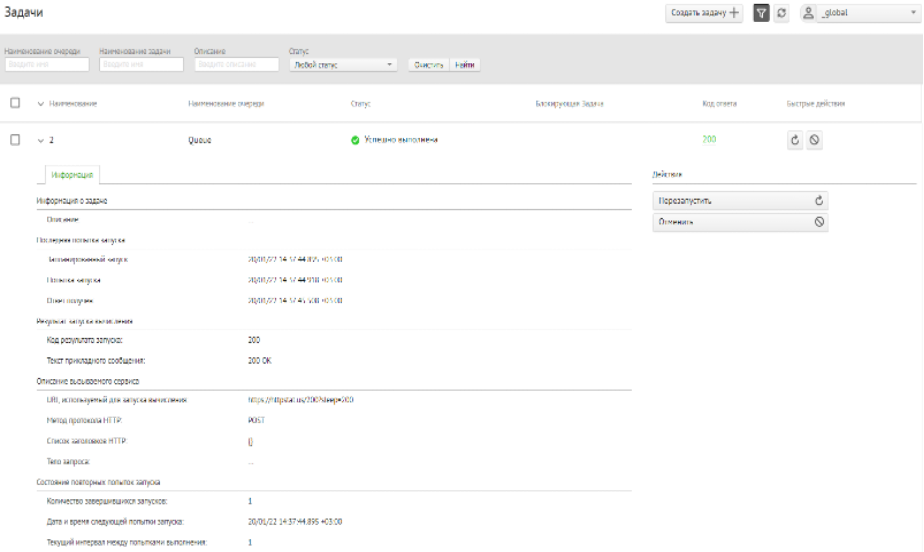Focus the 'Описание' filter field
Screen dimensions: 924x552
pos(236,64)
